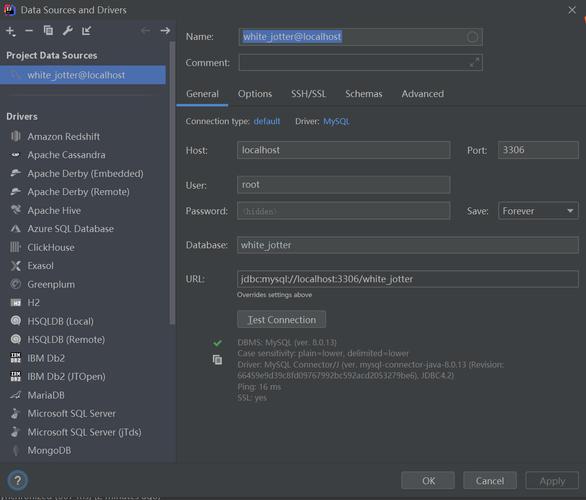Click the Host input field

click(x=343, y=150)
